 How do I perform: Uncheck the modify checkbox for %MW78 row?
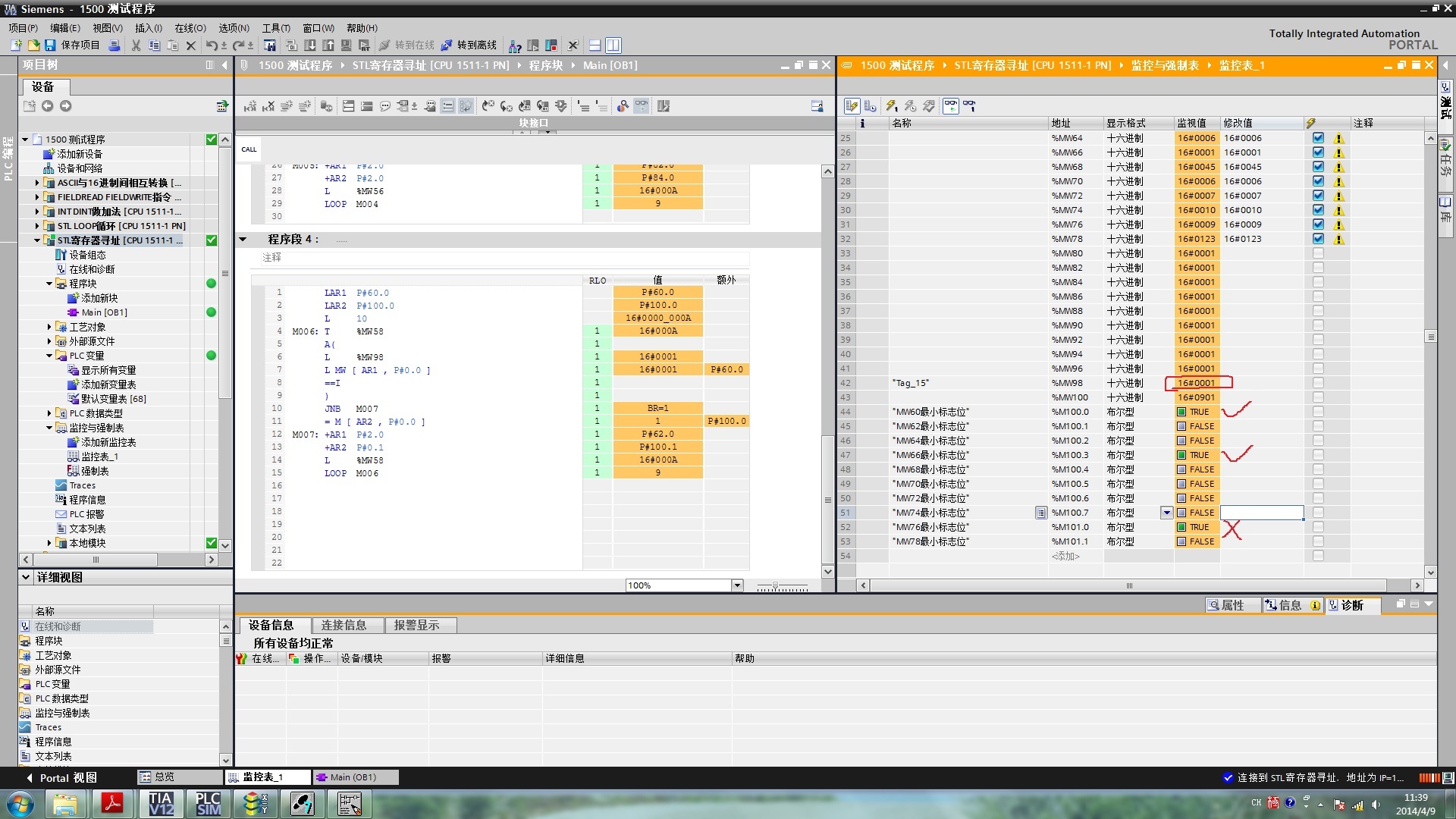tap(1318, 239)
